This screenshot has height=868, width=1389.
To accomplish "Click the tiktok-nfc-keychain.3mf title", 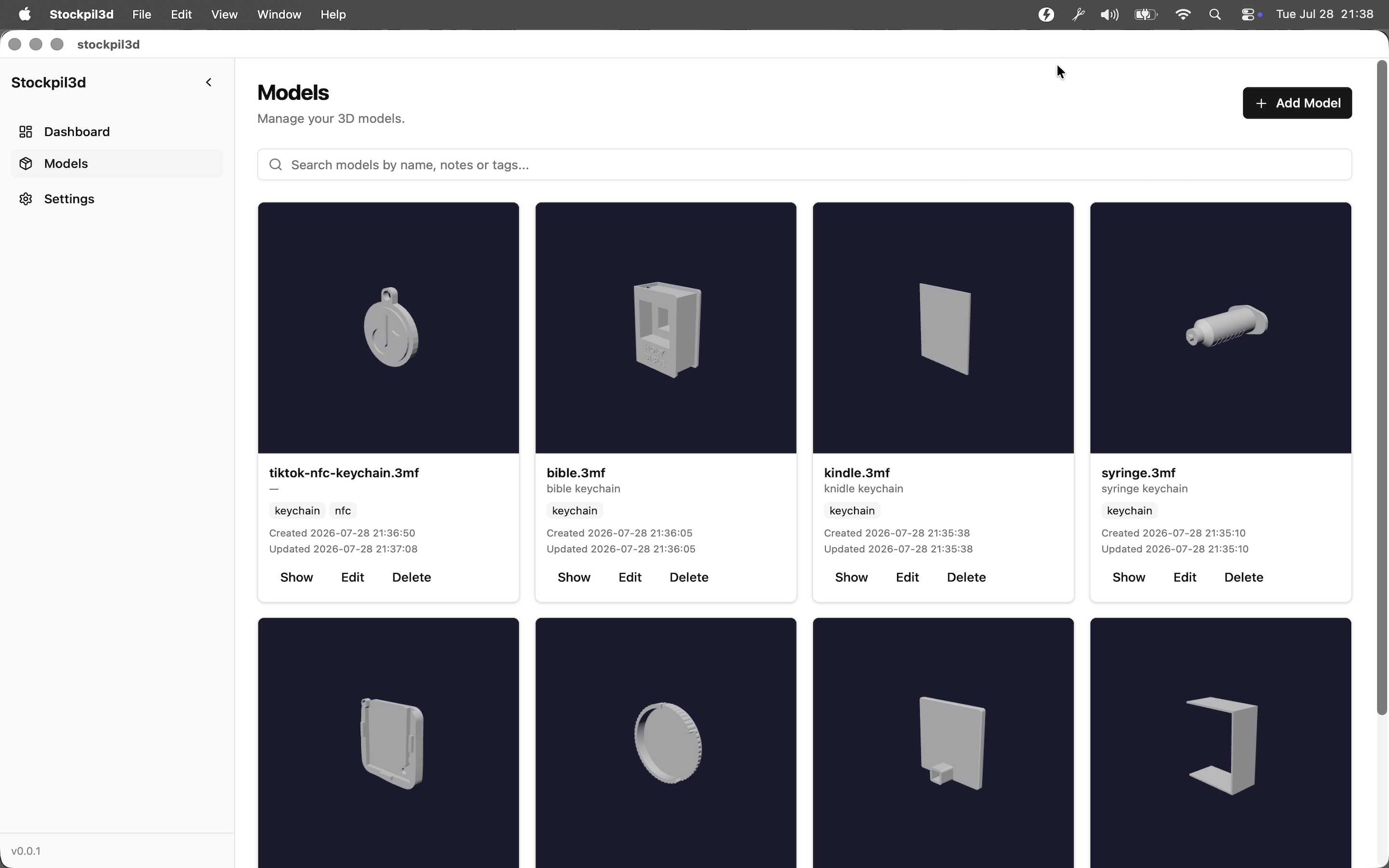I will [x=344, y=473].
